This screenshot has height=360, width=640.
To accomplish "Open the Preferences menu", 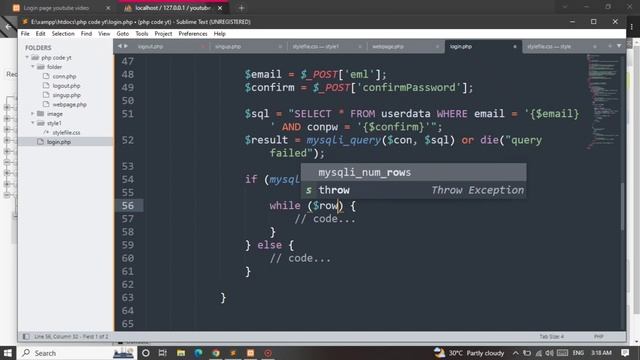I will (193, 34).
